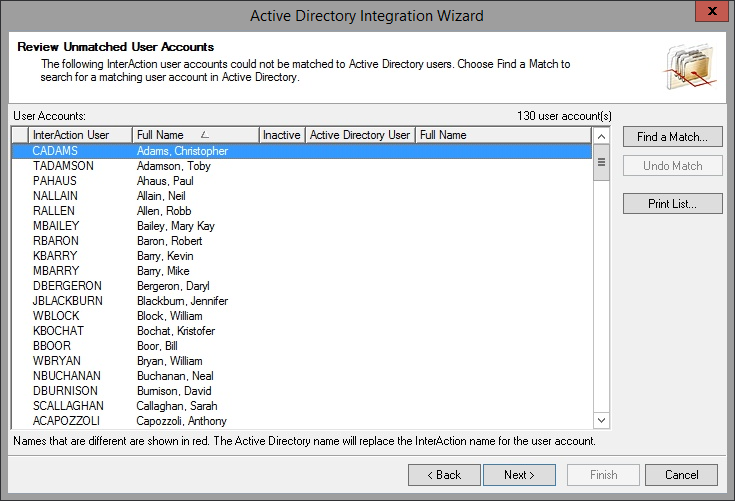Click the name Allen, Robb
Image resolution: width=735 pixels, height=501 pixels.
(x=164, y=211)
